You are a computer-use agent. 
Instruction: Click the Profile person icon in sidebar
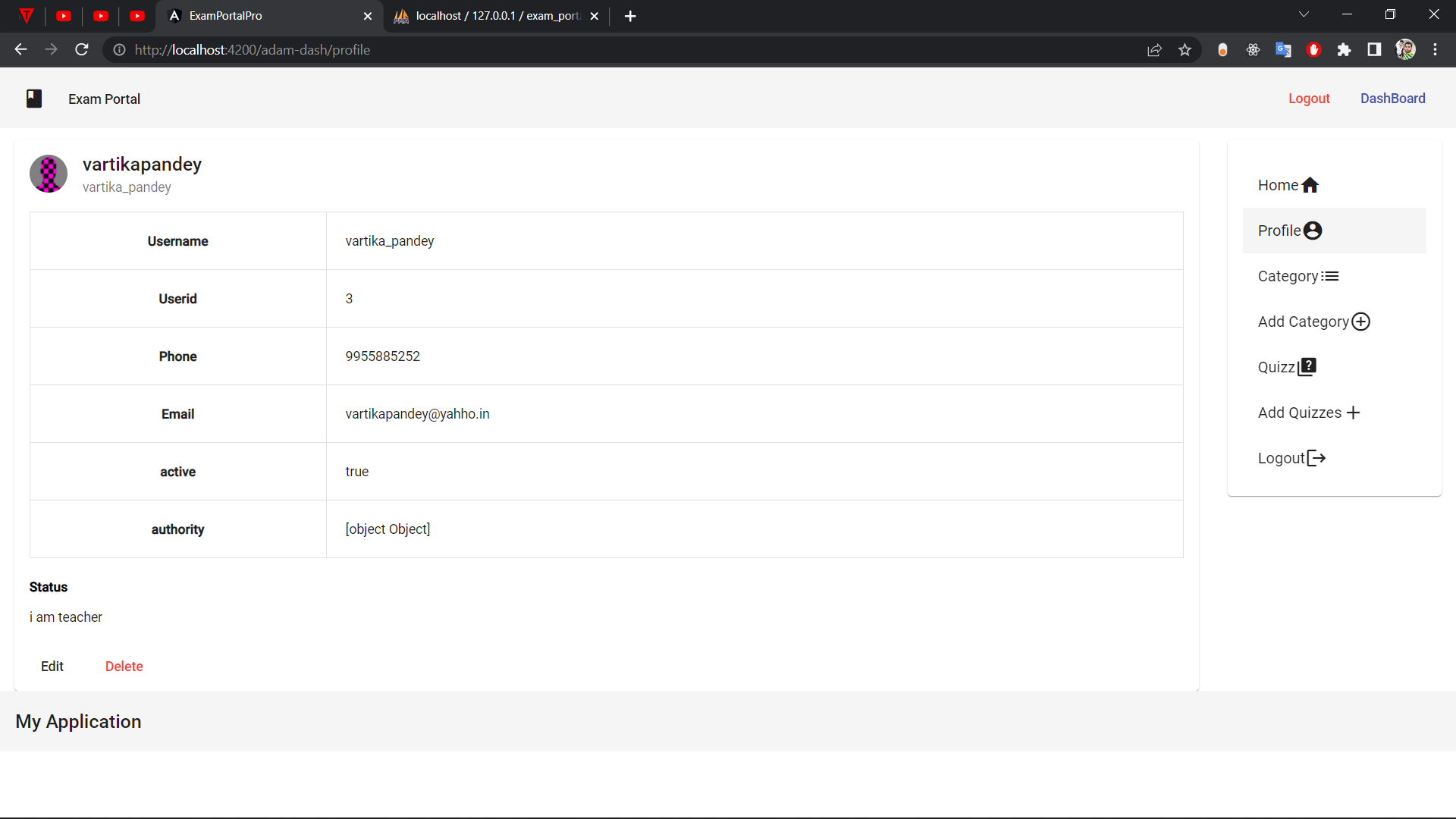[1313, 231]
